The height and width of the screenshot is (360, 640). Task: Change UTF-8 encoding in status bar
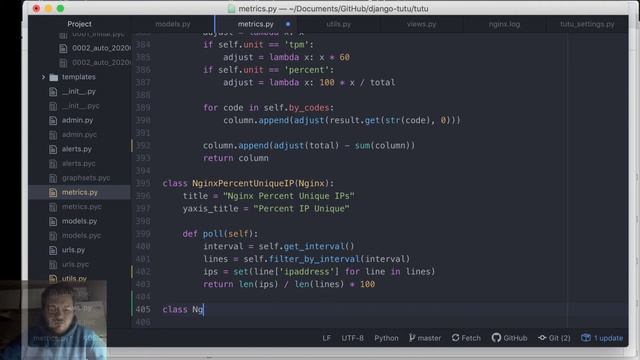point(352,338)
